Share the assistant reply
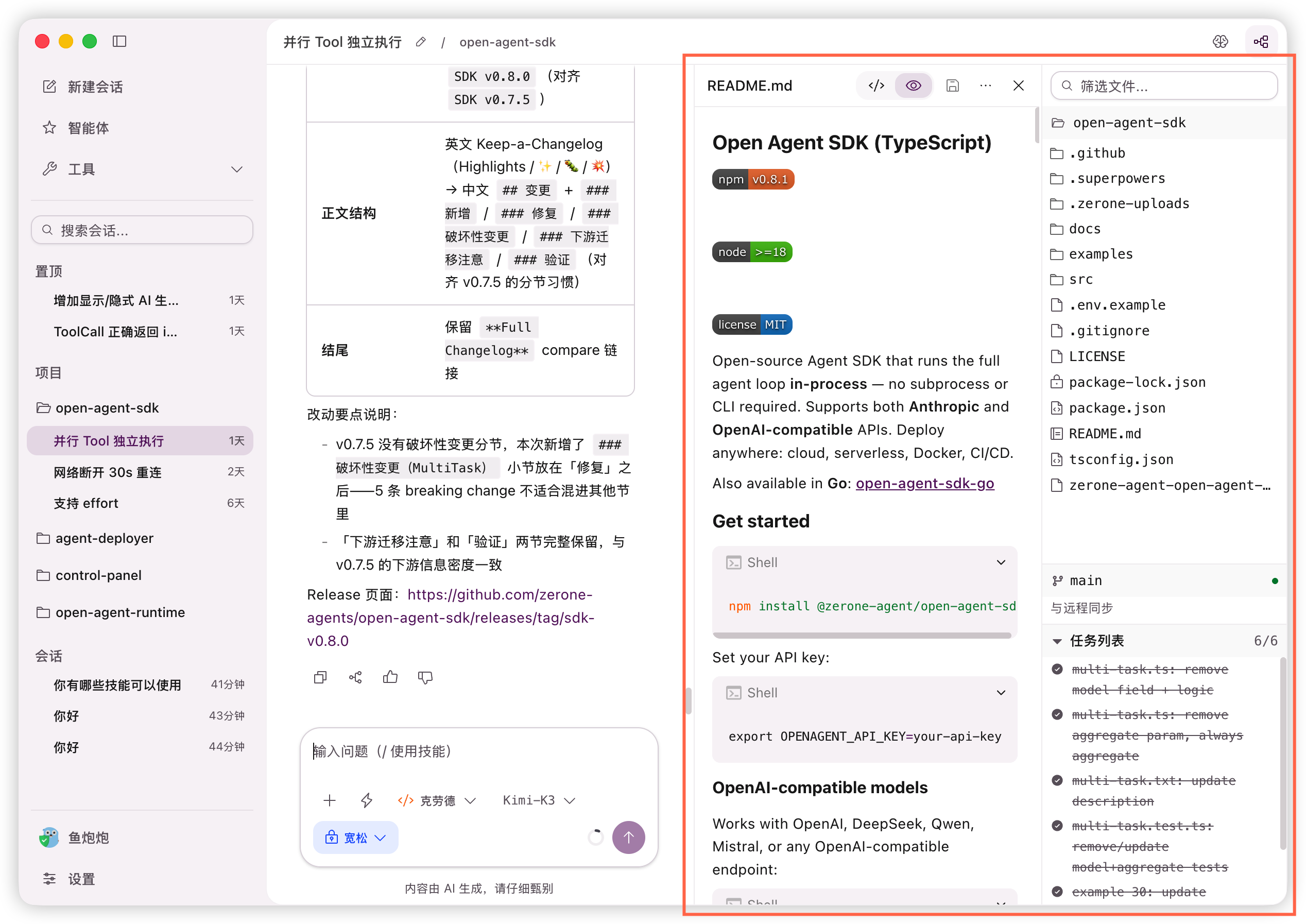The width and height of the screenshot is (1306, 924). (355, 677)
